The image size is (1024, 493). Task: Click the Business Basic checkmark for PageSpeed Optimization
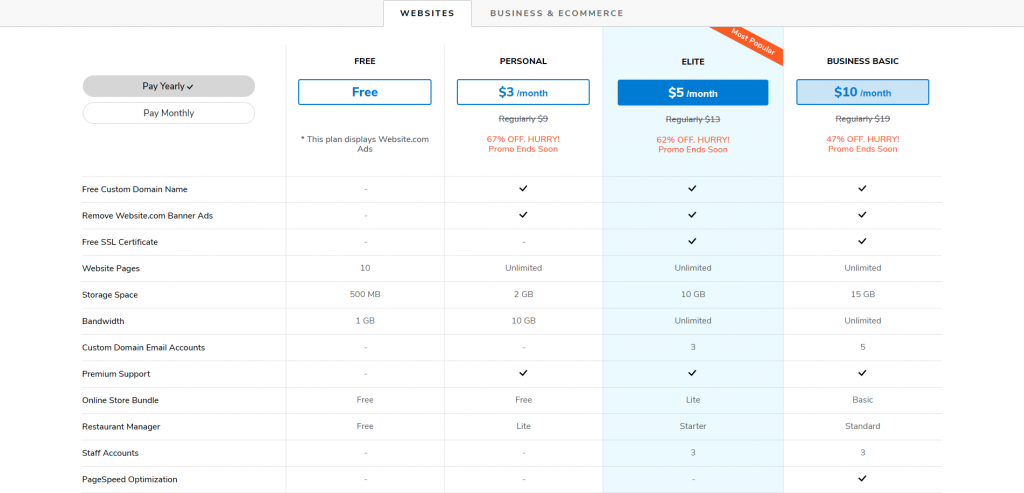pos(863,479)
